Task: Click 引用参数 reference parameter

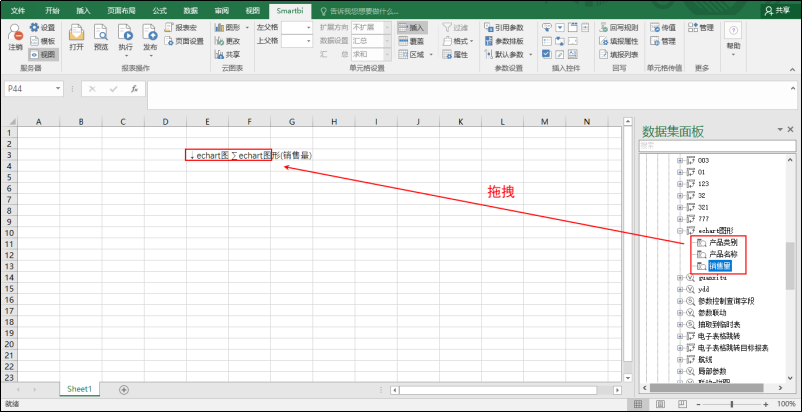Action: (504, 28)
